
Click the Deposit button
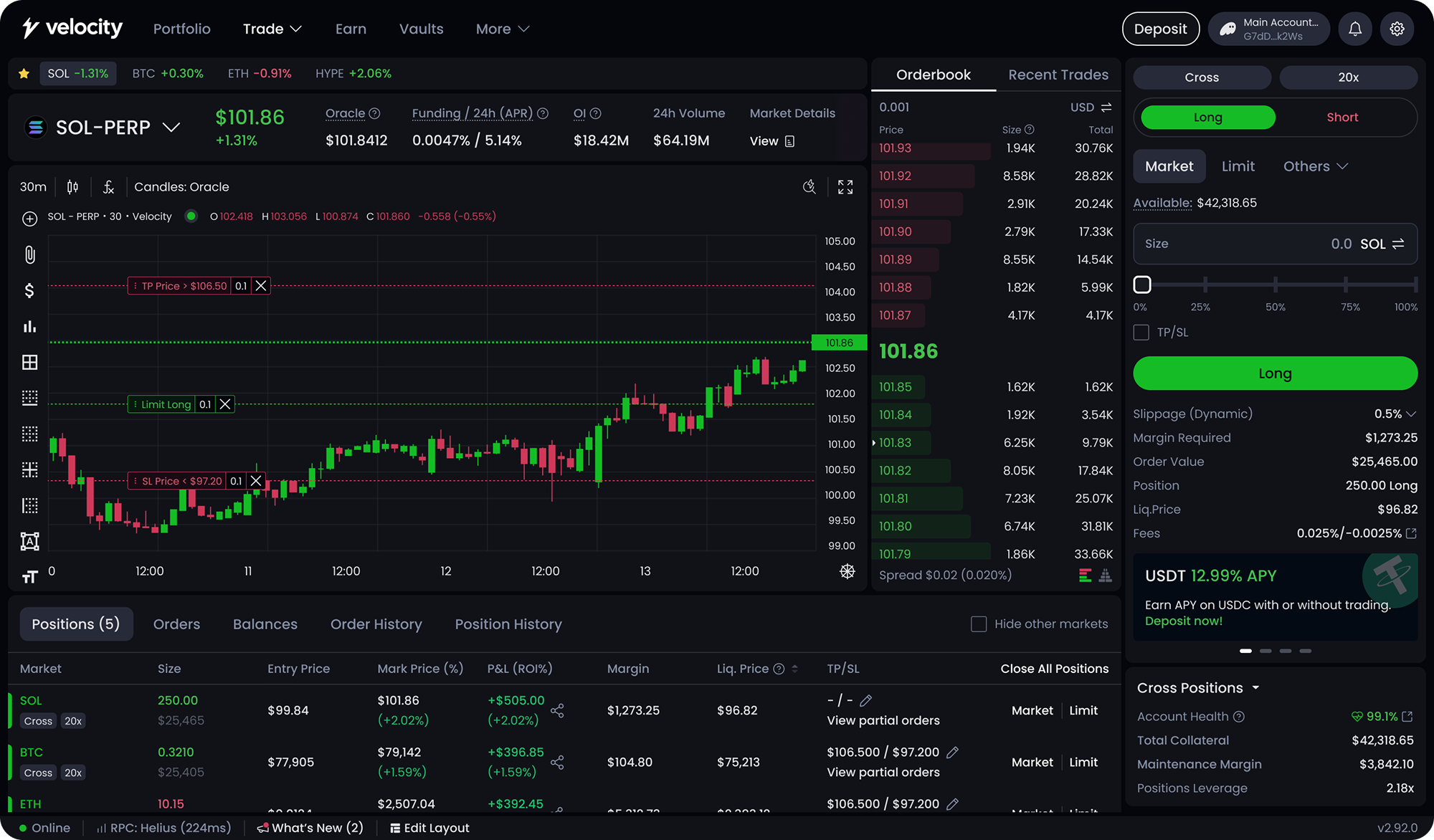[x=1160, y=29]
